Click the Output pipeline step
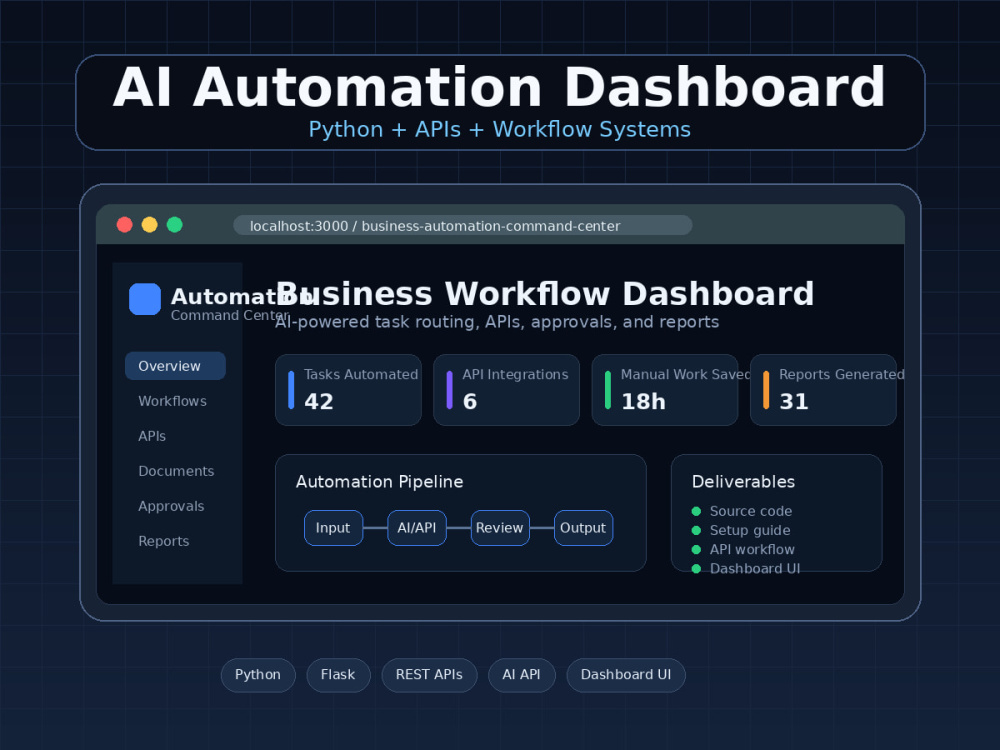The width and height of the screenshot is (1000, 750). (x=584, y=528)
